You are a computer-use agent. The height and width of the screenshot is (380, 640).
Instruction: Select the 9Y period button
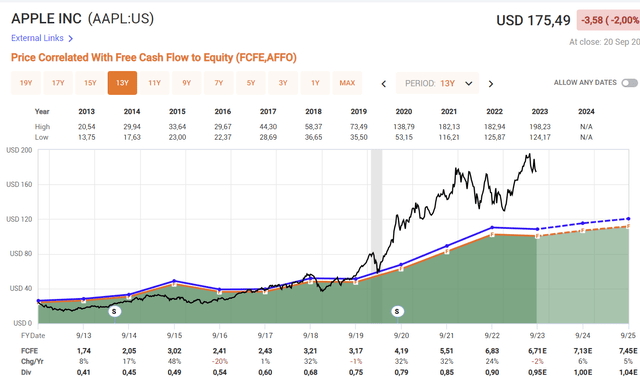187,83
